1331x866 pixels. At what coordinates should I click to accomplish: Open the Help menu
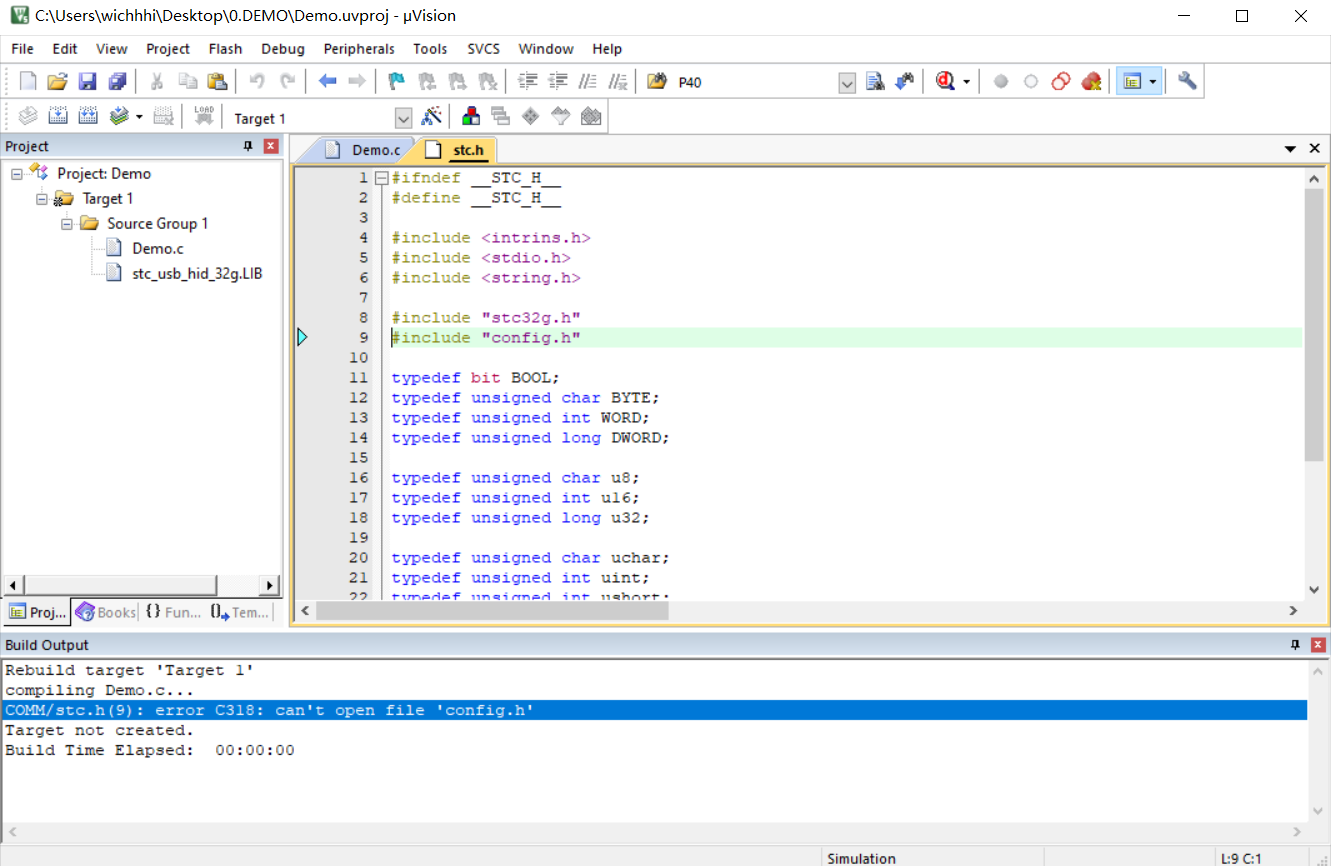pyautogui.click(x=607, y=49)
